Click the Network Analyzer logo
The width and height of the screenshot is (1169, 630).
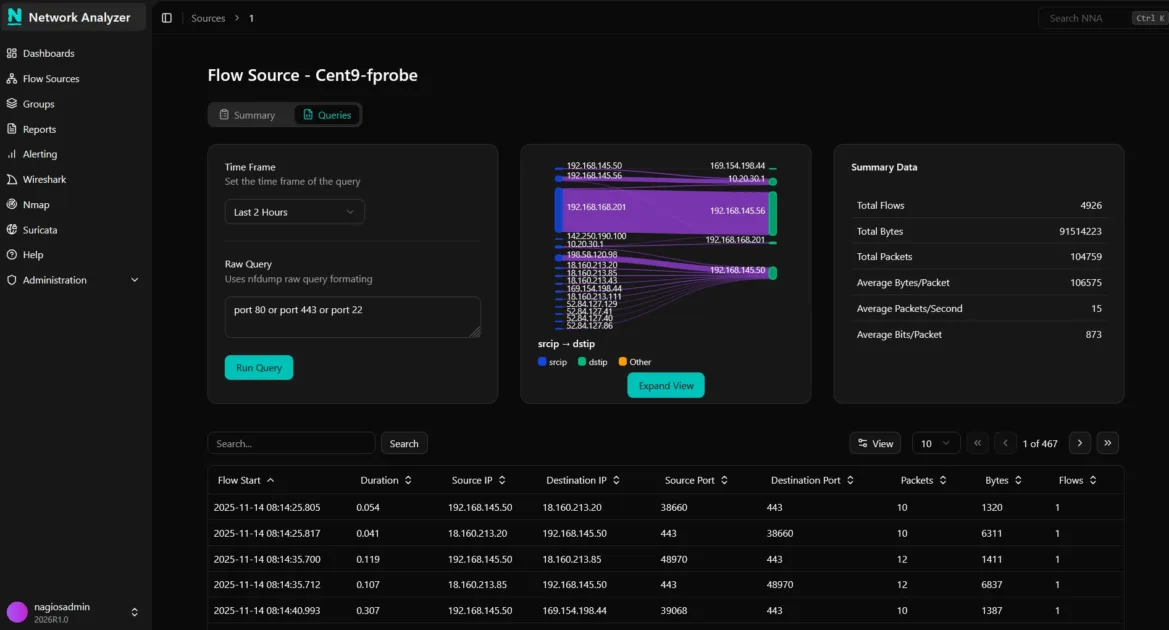[x=15, y=17]
